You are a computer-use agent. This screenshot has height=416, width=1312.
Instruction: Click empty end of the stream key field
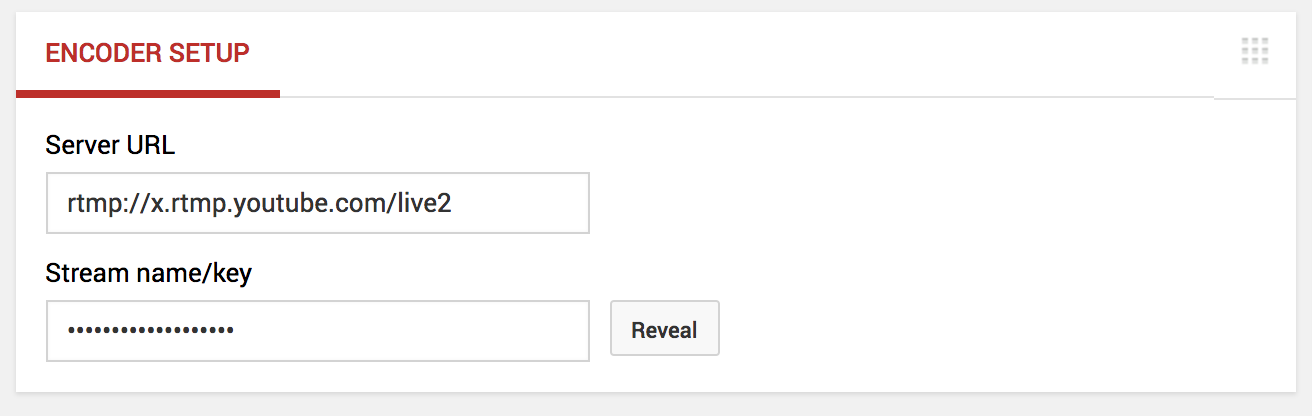[x=450, y=330]
